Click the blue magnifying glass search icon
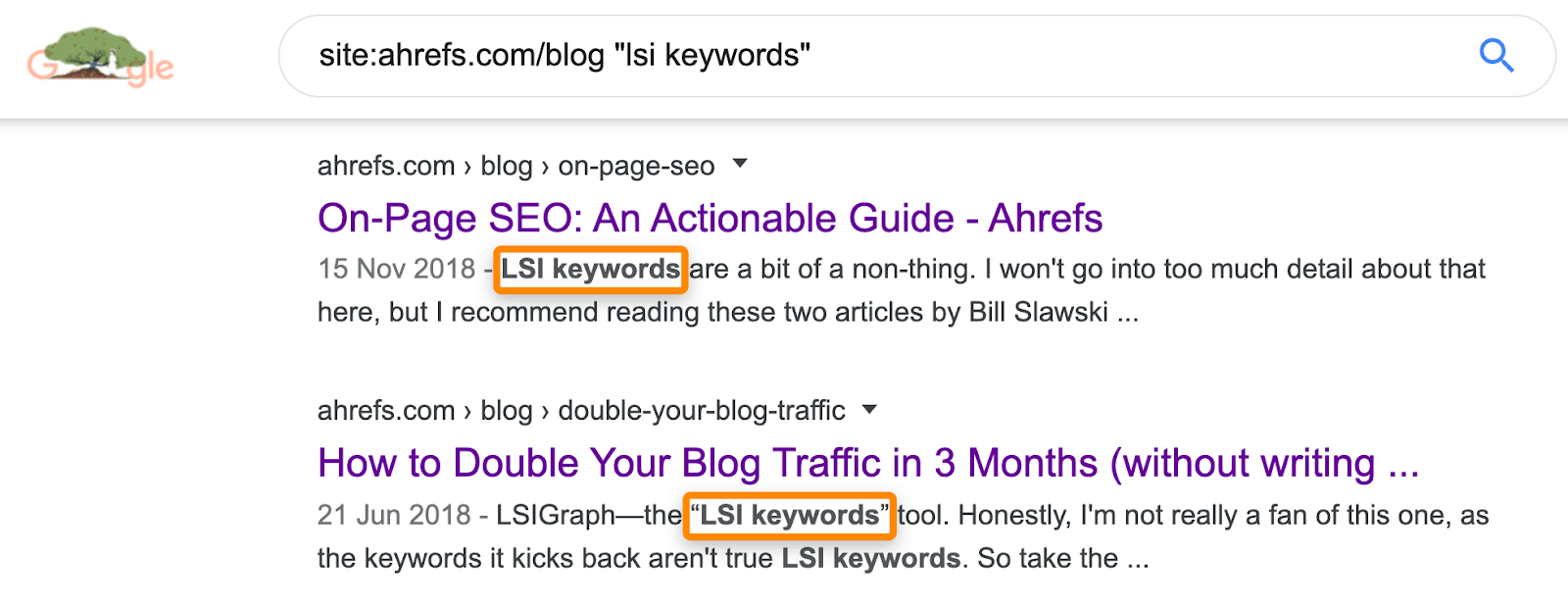Screen dimensions: 1568x606 (1495, 56)
